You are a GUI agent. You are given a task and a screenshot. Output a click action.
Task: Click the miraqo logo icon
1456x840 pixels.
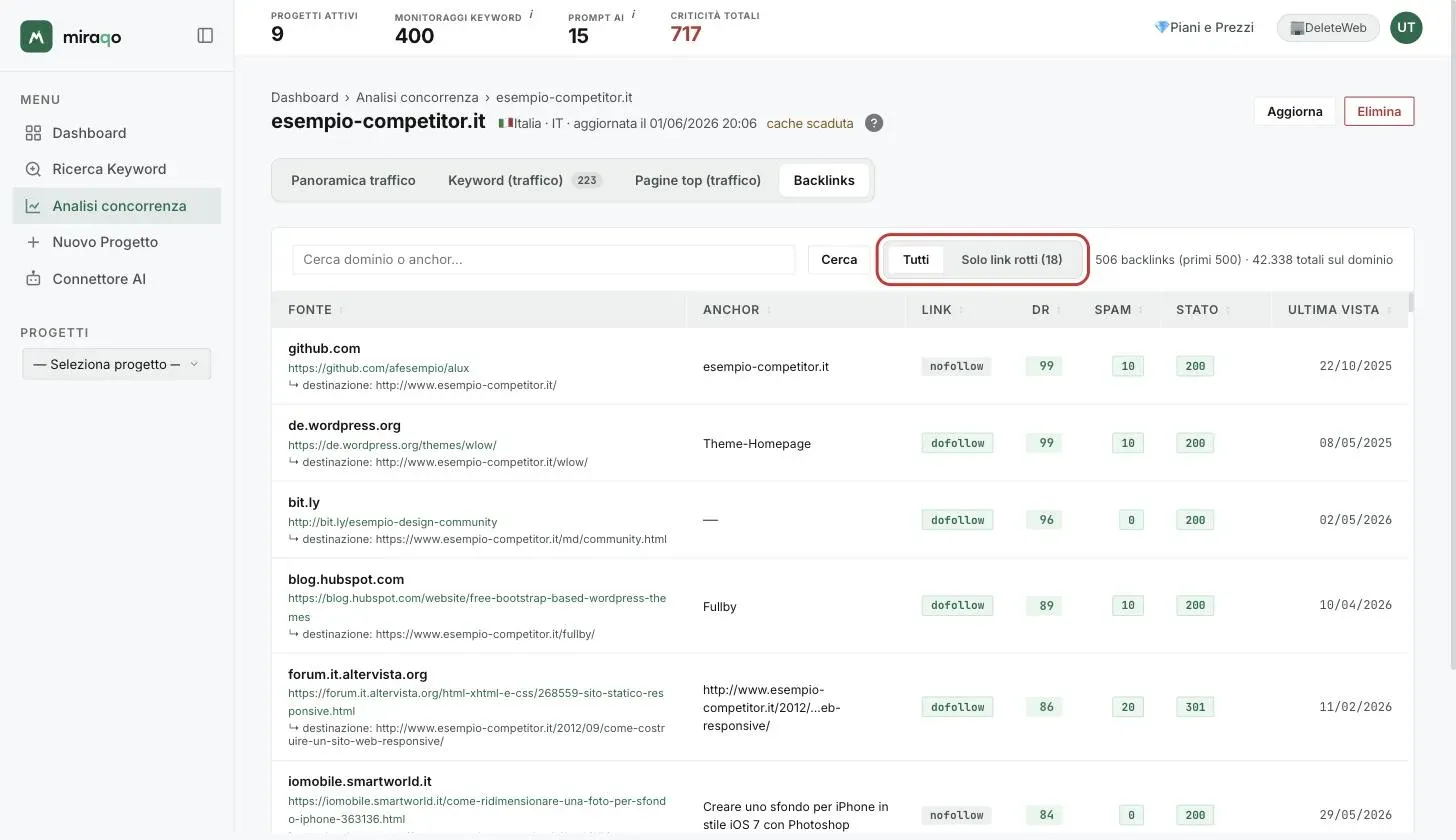click(x=36, y=36)
